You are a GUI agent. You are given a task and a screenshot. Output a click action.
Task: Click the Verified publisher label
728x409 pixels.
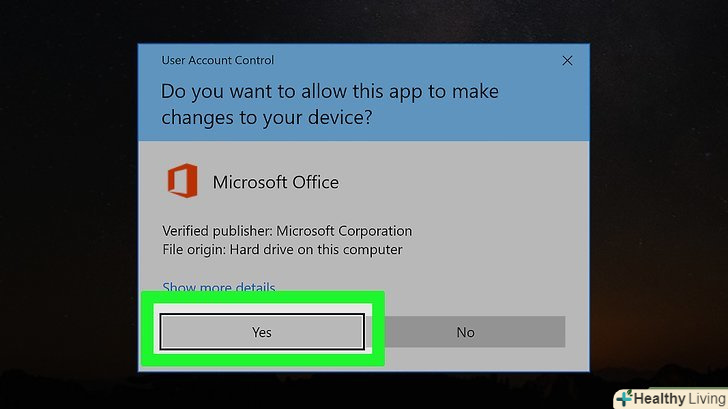click(216, 231)
